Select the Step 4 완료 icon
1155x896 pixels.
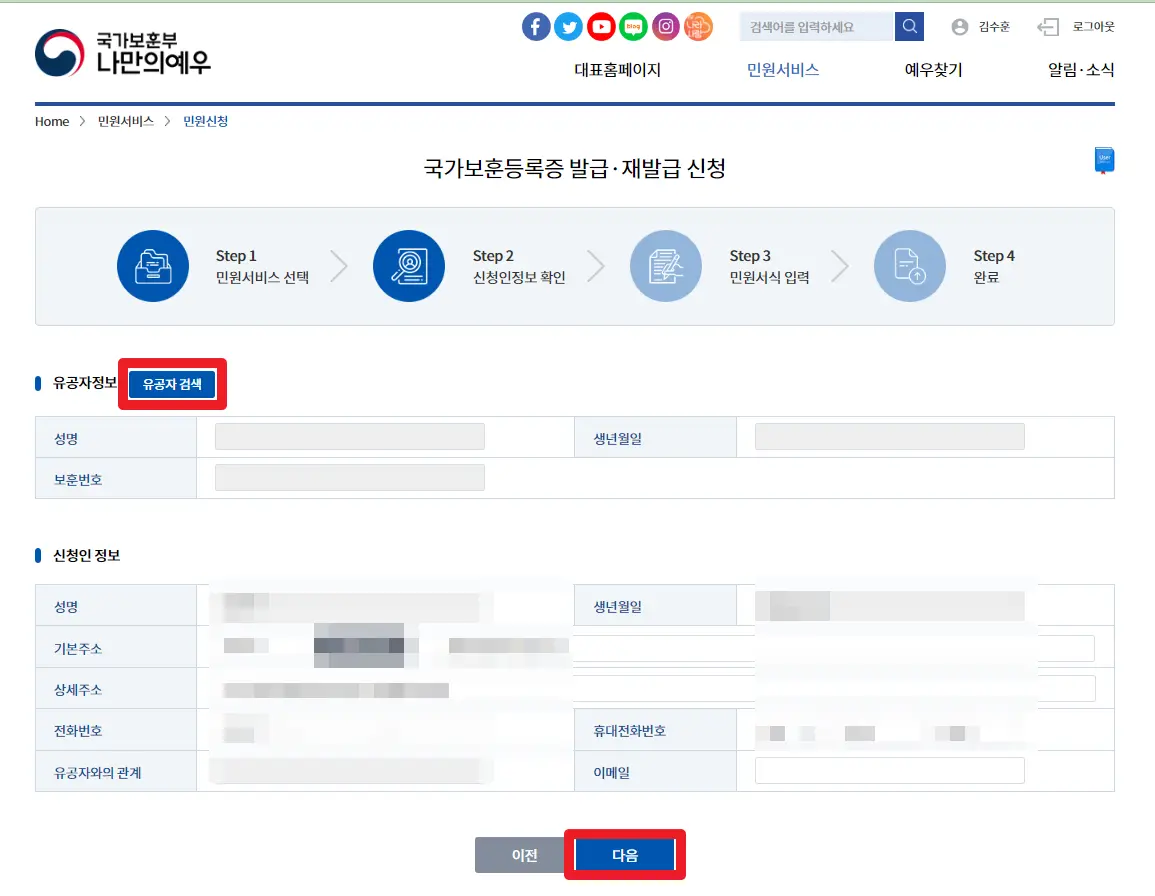(x=910, y=266)
